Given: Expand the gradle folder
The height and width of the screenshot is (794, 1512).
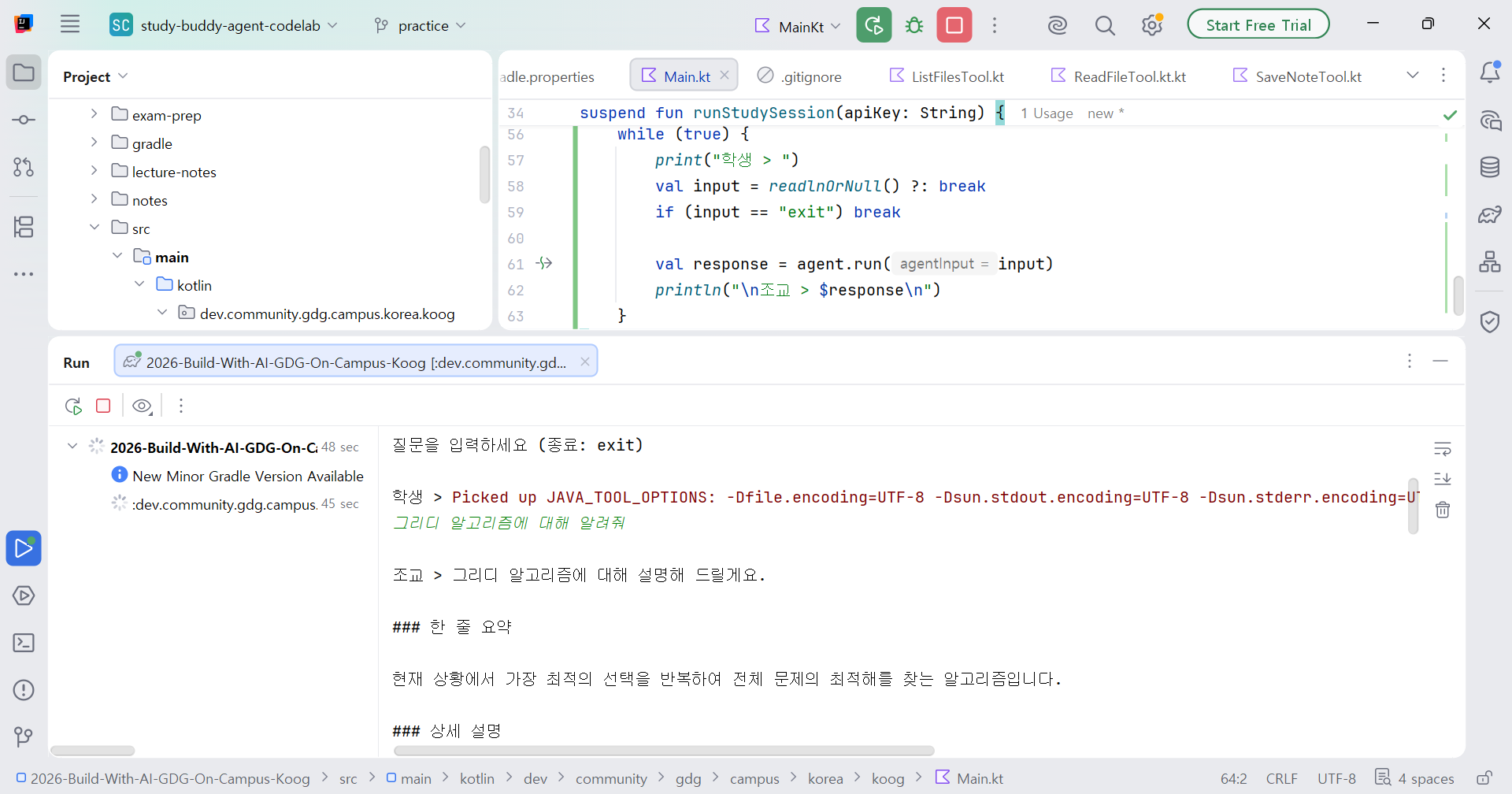Looking at the screenshot, I should coord(94,143).
